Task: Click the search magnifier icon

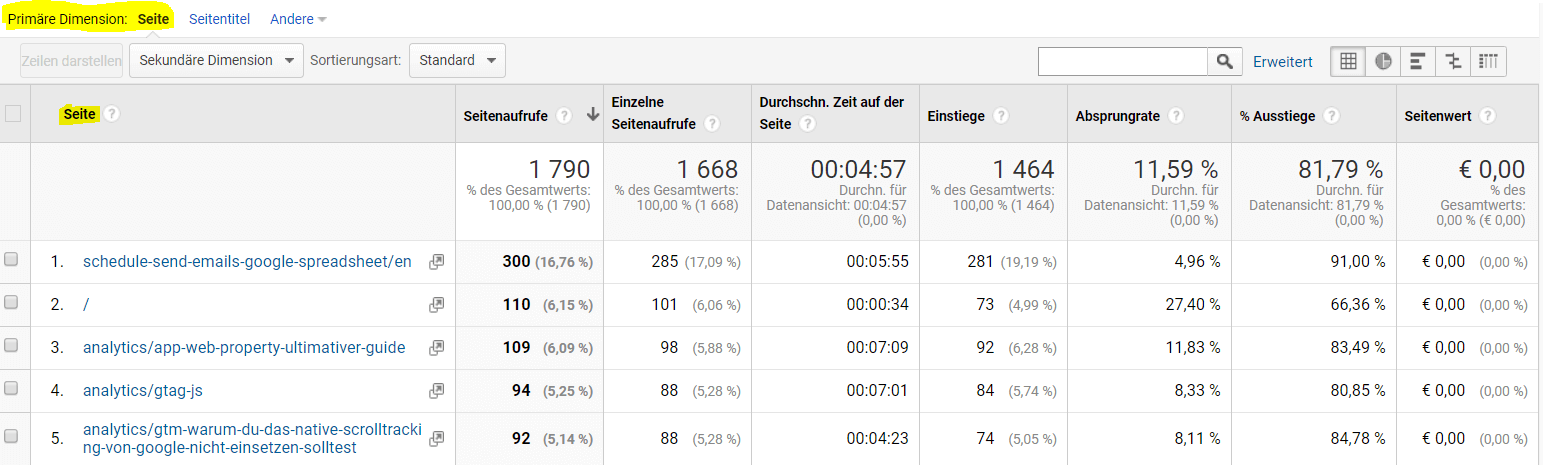Action: 1224,62
